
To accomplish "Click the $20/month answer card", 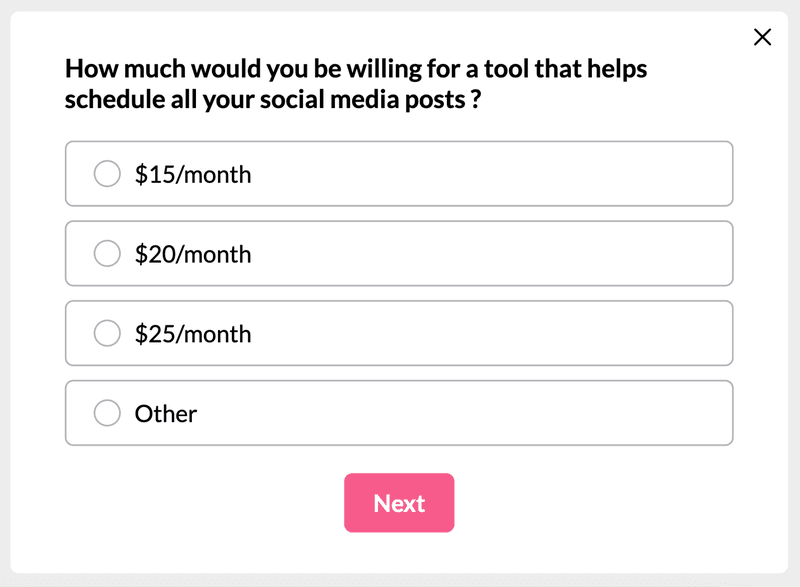I will 399,253.
